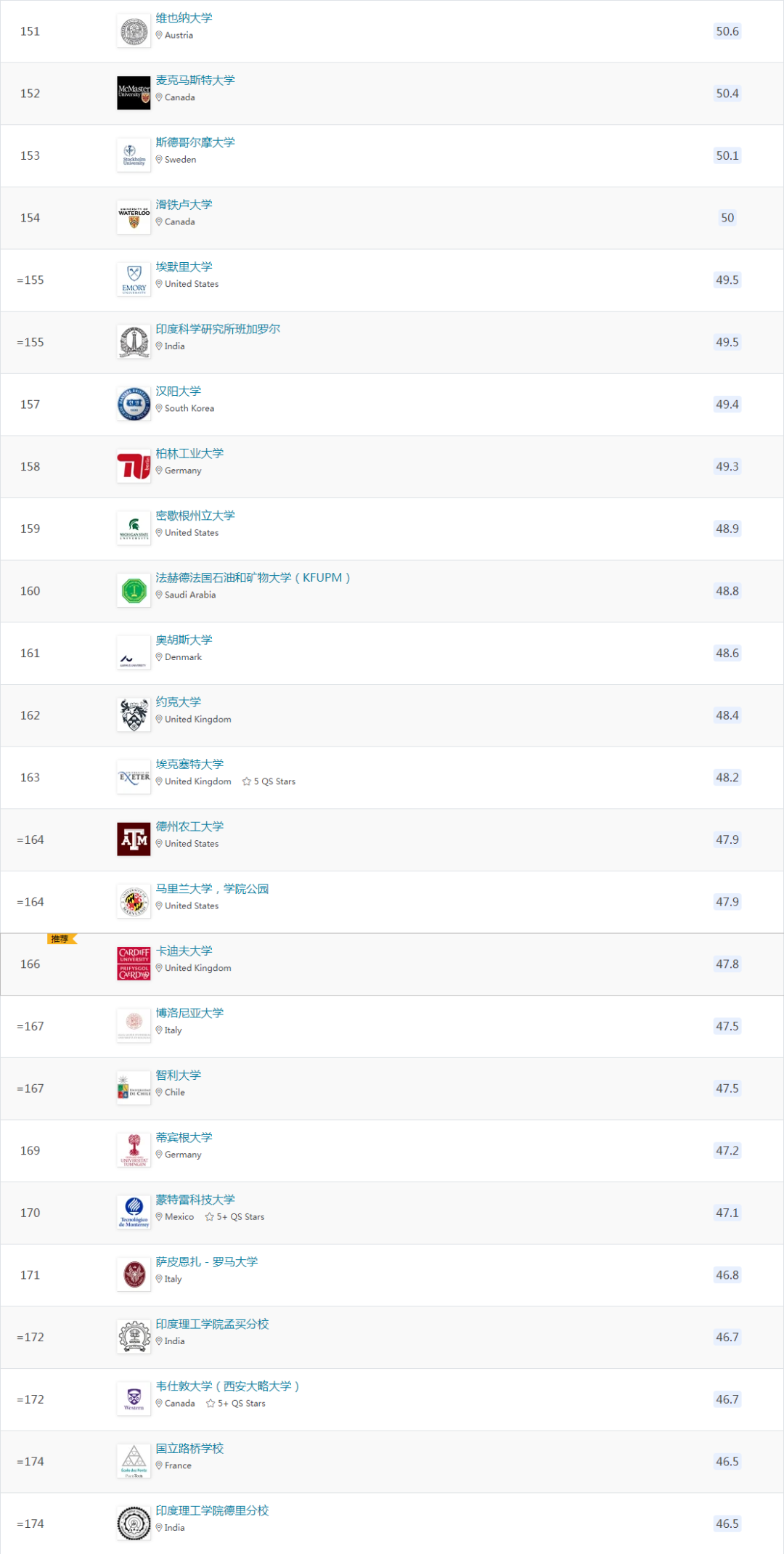Viewport: 784px width, 1554px height.
Task: Click the Texas A&M maroon logo
Action: click(x=134, y=839)
